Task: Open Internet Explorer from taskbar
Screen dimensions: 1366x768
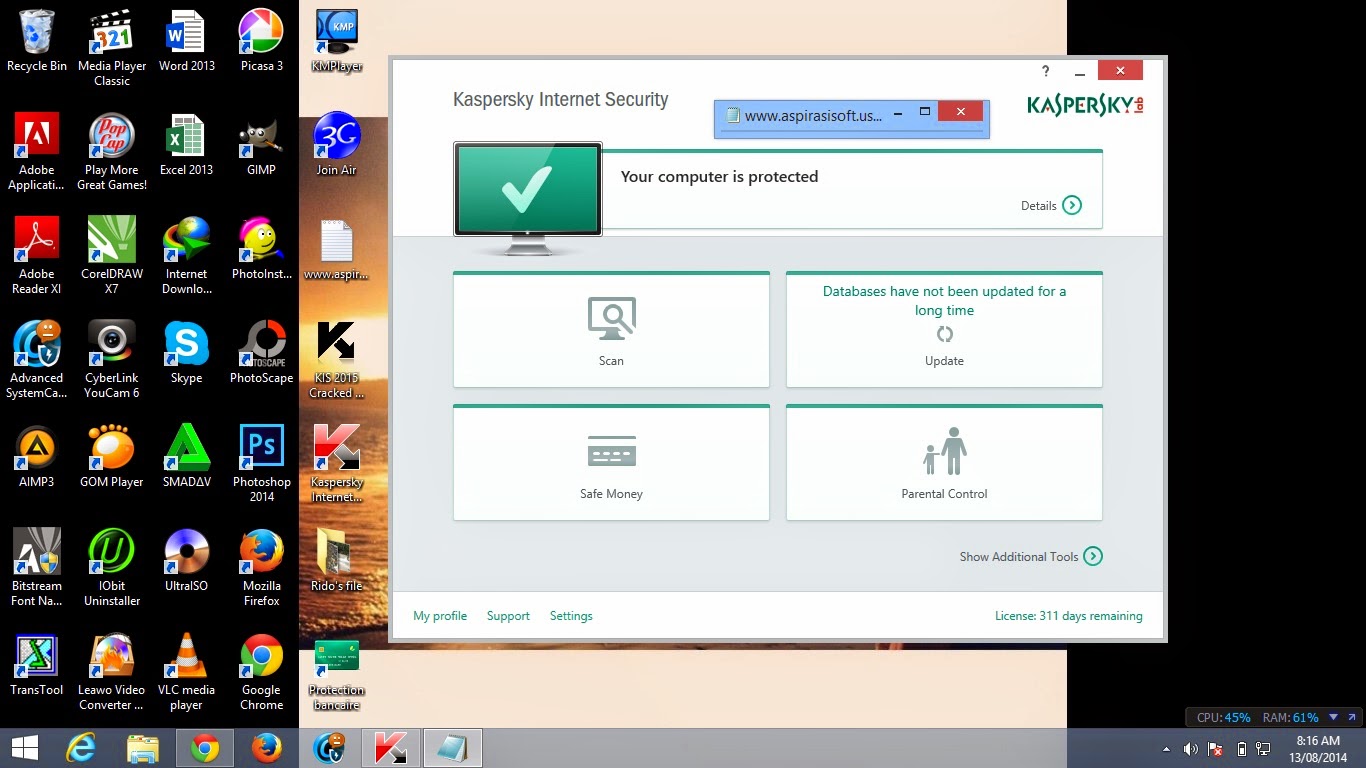Action: click(81, 748)
